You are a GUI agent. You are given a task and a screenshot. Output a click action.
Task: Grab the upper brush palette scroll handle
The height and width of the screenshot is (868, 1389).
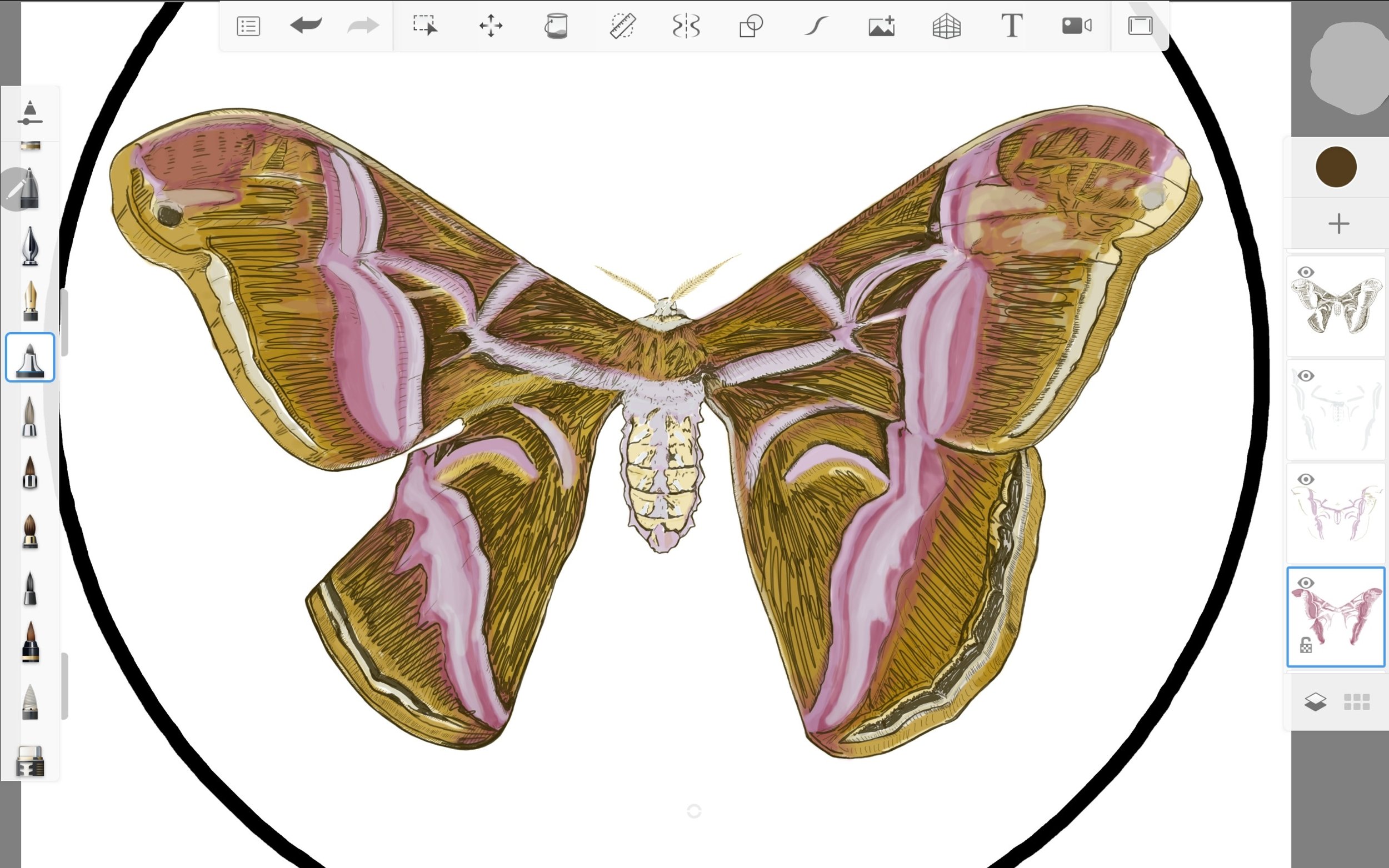[x=65, y=323]
